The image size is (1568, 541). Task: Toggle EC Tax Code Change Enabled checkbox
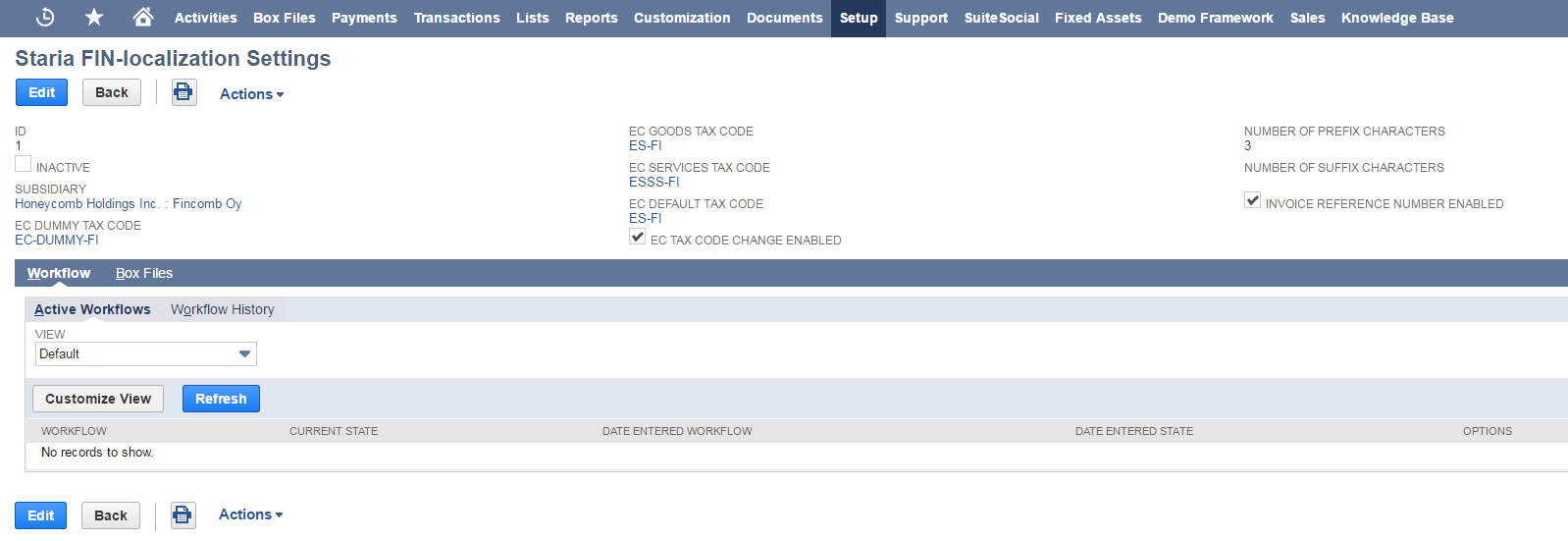(638, 237)
